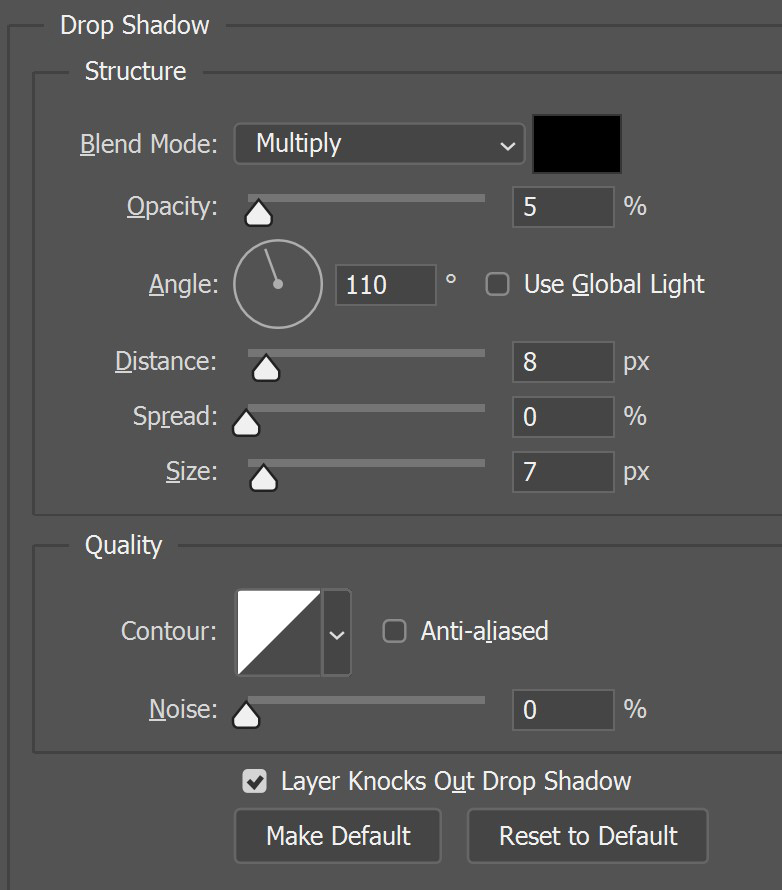Click the Contour curve thumbnail
This screenshot has width=782, height=890.
pos(279,632)
